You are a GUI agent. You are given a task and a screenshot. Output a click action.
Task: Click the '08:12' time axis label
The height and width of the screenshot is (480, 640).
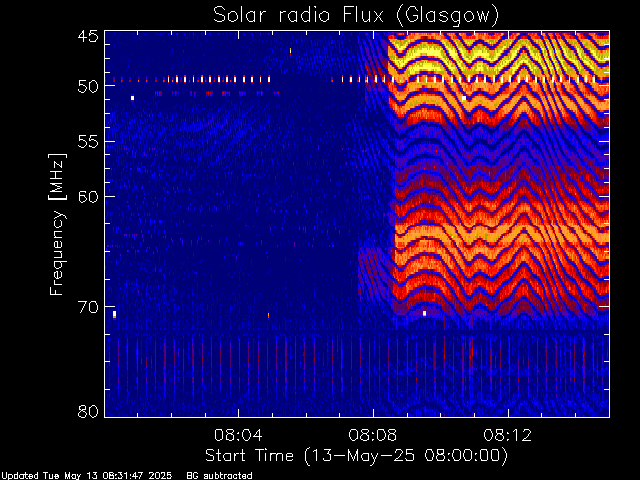pos(508,435)
